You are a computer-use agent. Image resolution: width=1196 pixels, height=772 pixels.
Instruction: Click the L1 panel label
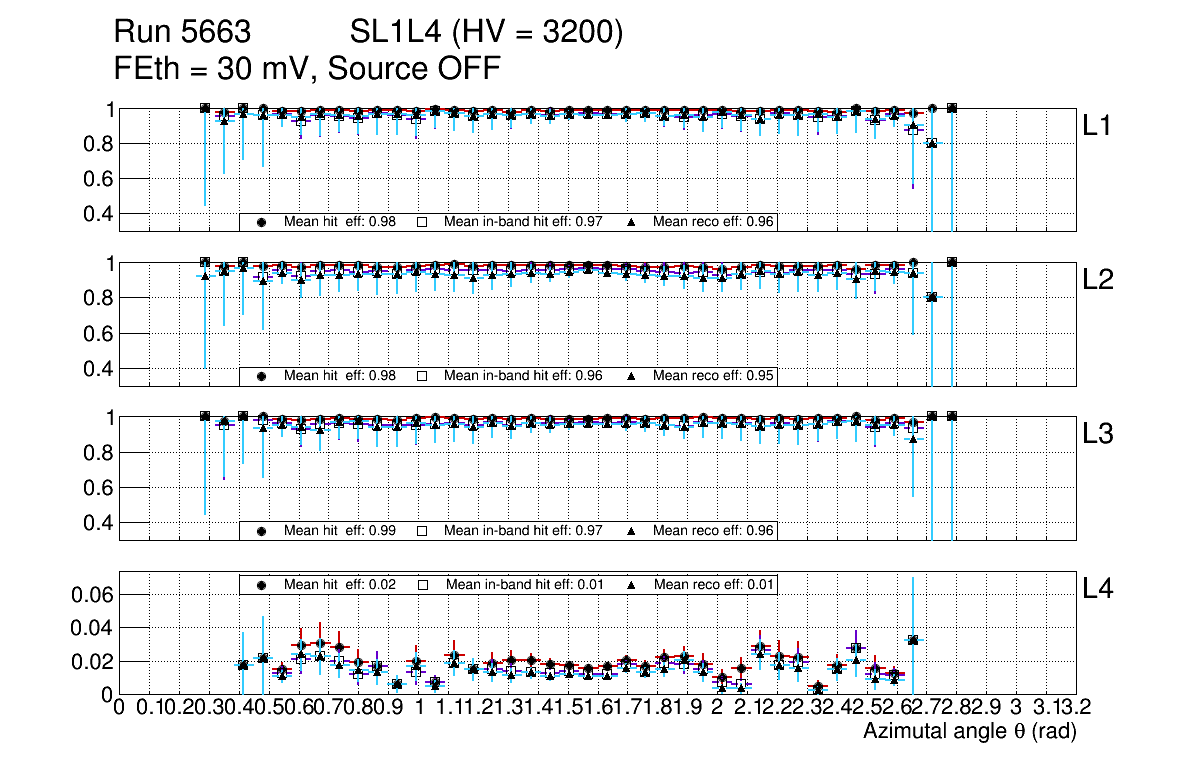click(x=1100, y=126)
